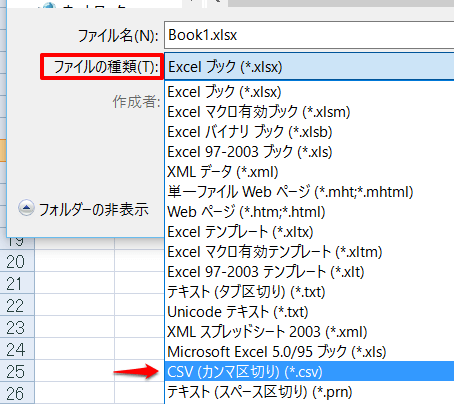Select row header 24 in the spreadsheet
The image size is (454, 404).
coord(17,349)
